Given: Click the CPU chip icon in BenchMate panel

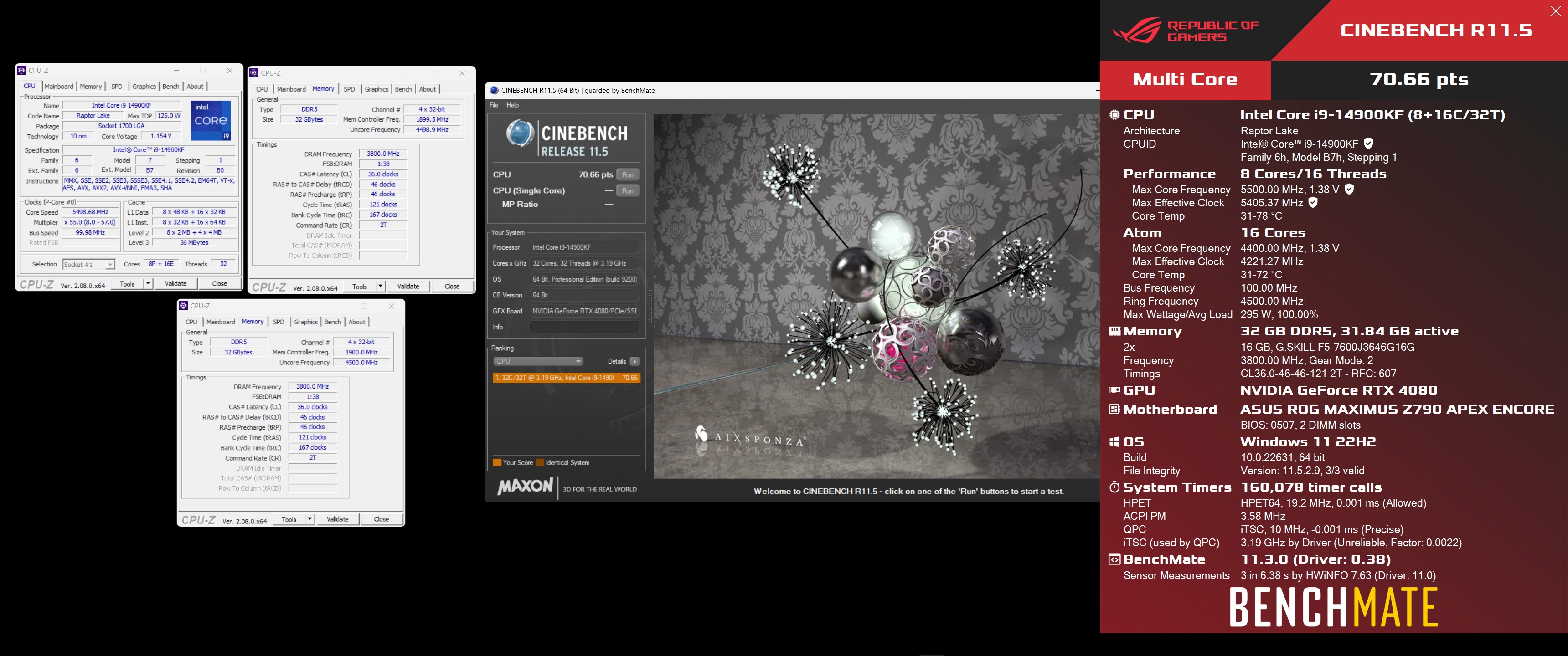Looking at the screenshot, I should coord(1114,114).
